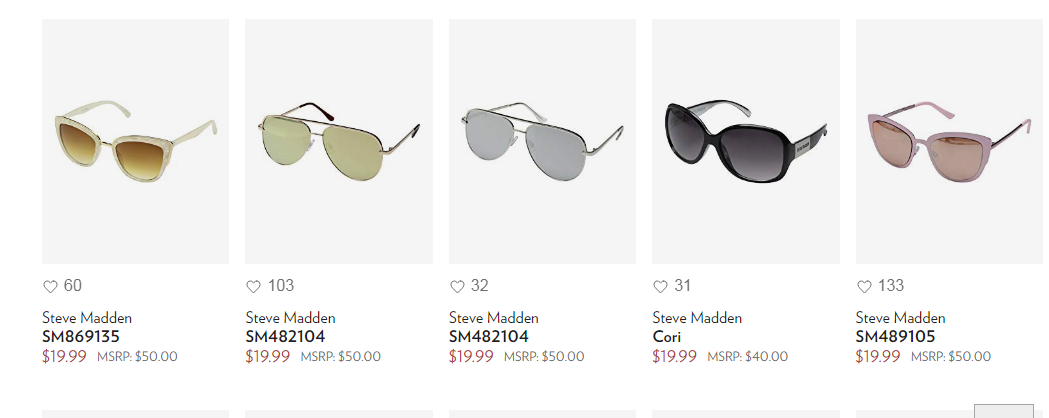Viewport: 1049px width, 418px height.
Task: Open the cream cat-eye sunglasses image
Action: tap(135, 141)
